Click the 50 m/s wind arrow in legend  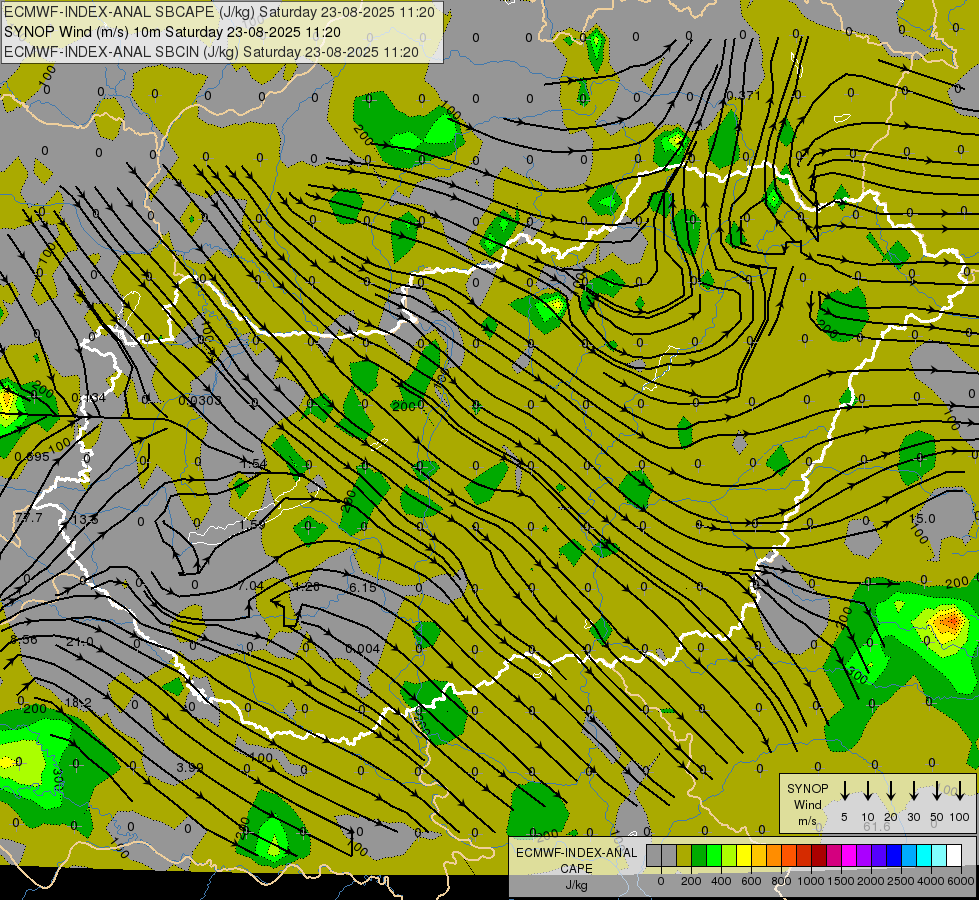click(x=937, y=790)
